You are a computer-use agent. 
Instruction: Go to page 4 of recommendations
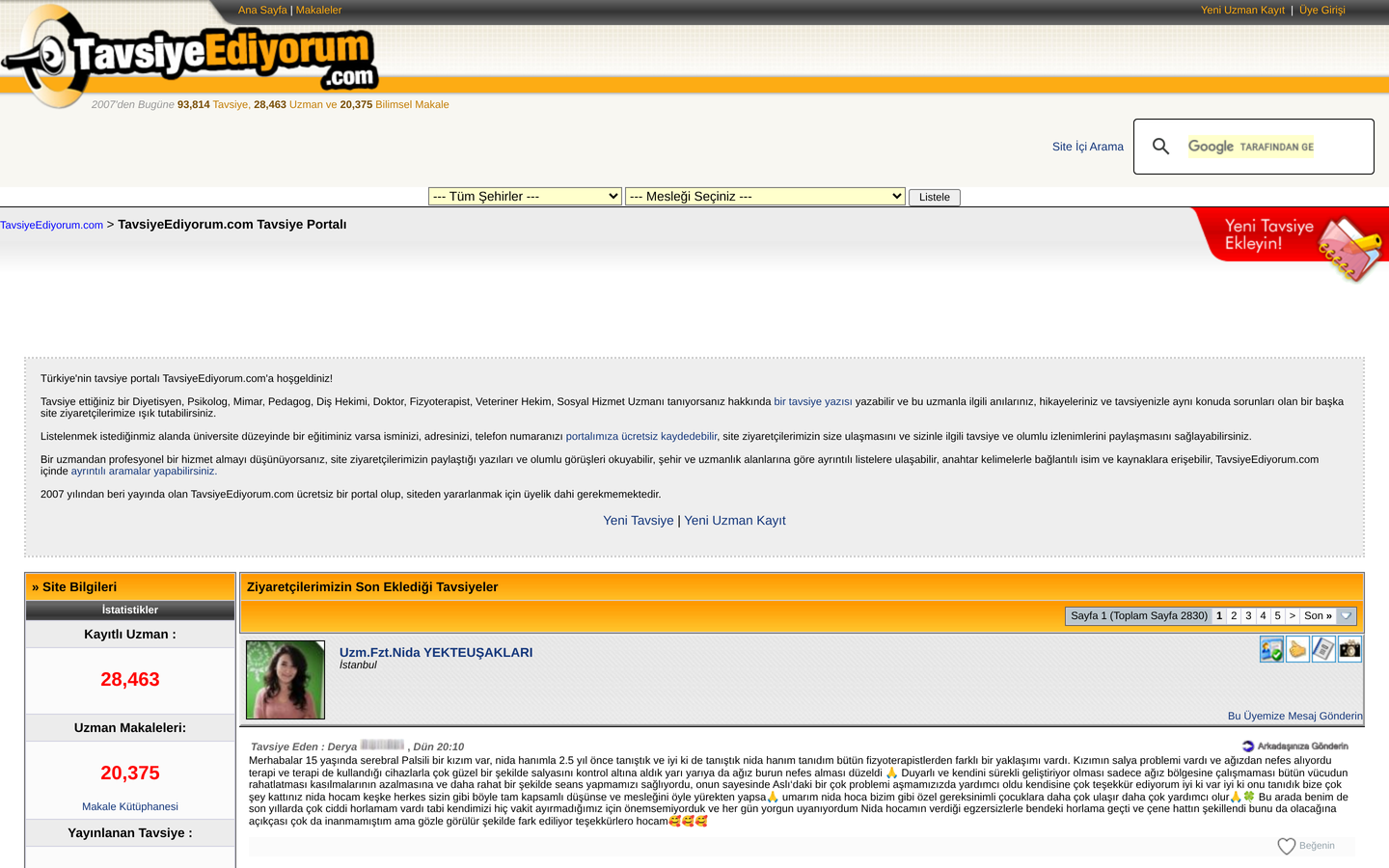pos(1263,615)
